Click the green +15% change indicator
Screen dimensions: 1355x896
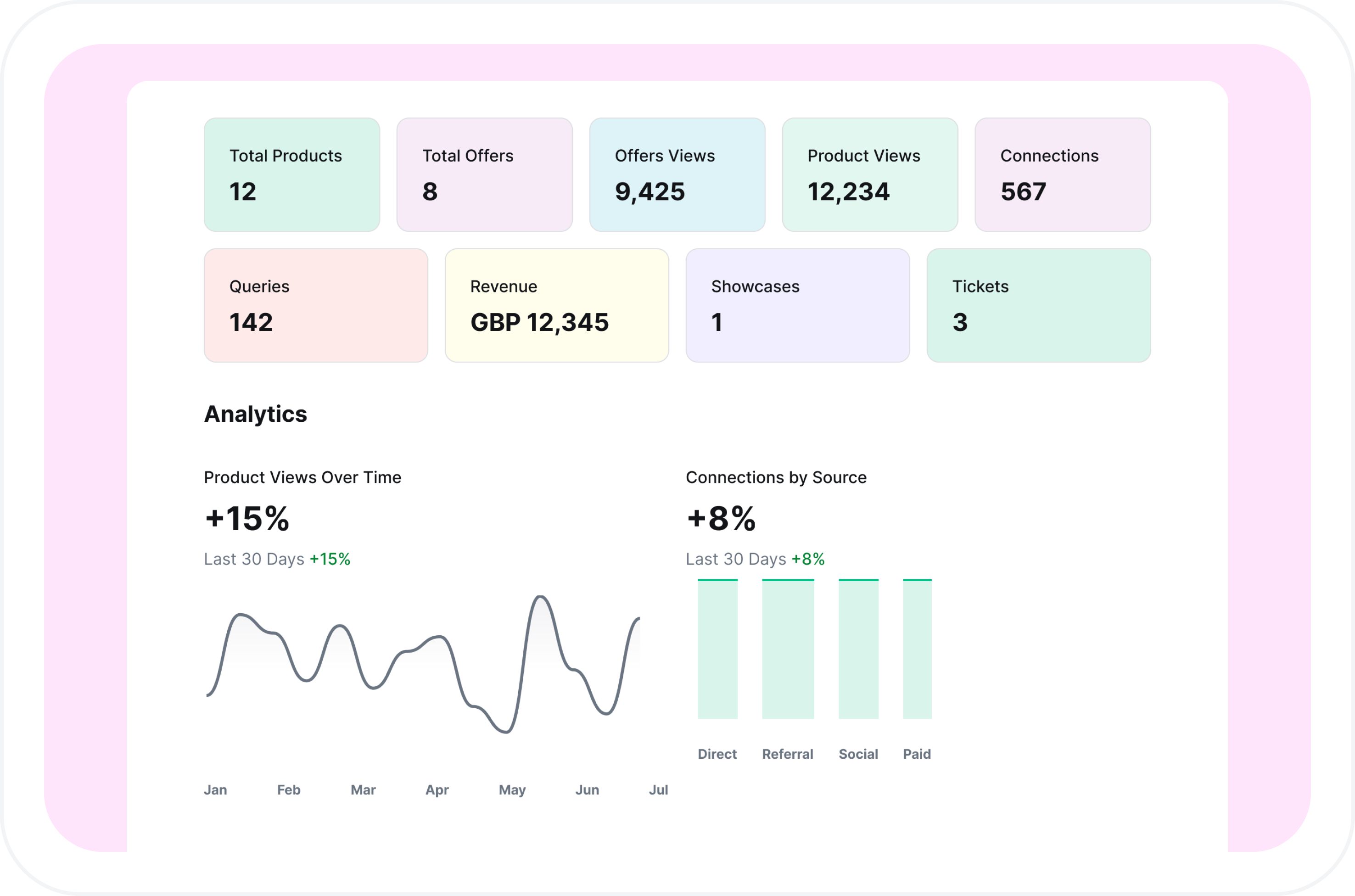330,559
